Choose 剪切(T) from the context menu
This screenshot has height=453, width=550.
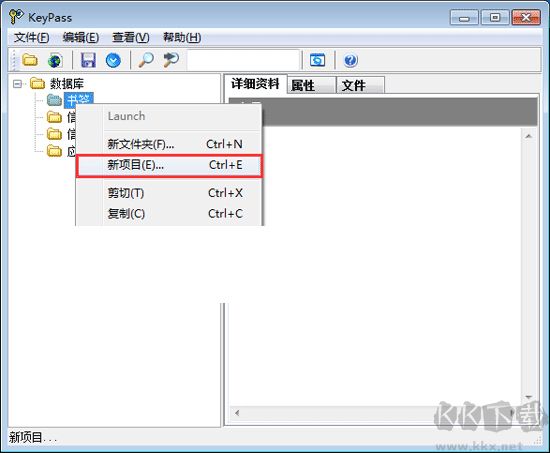pos(169,193)
